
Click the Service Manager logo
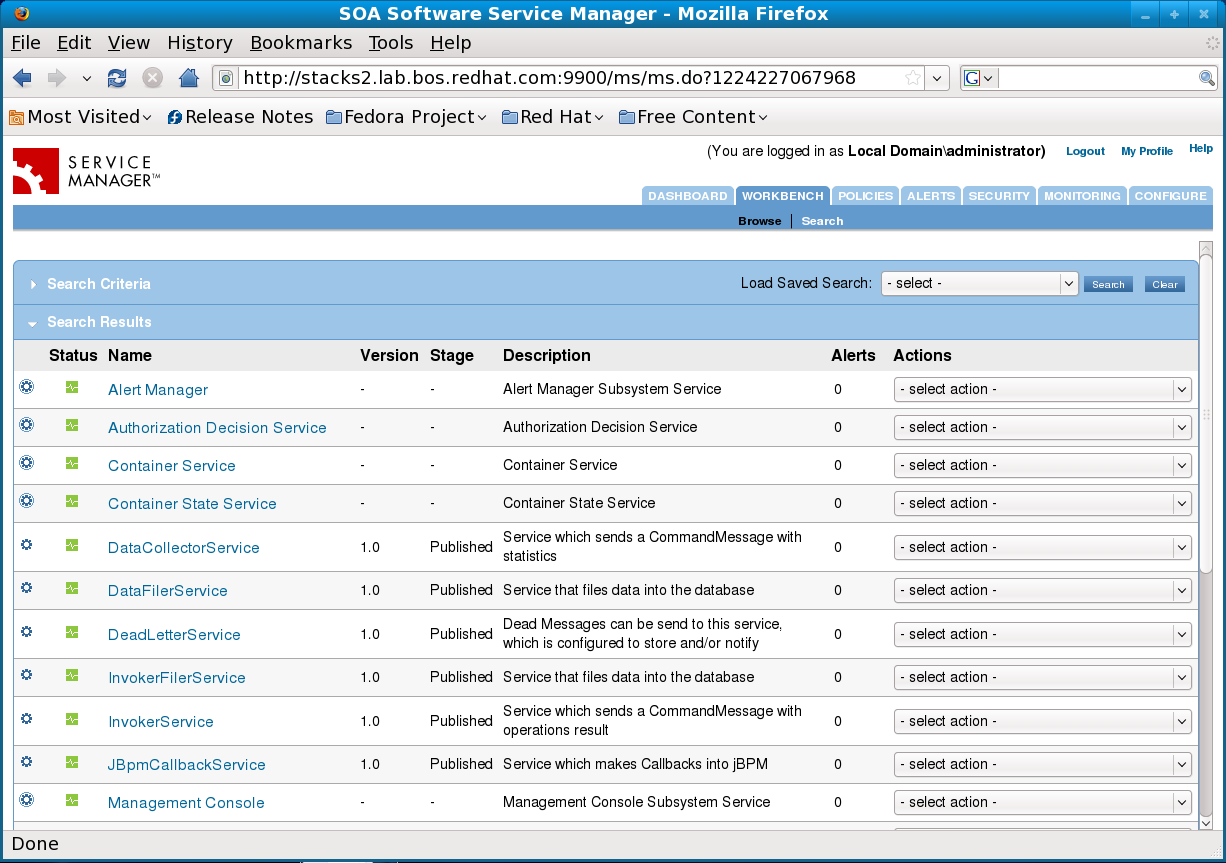[86, 171]
